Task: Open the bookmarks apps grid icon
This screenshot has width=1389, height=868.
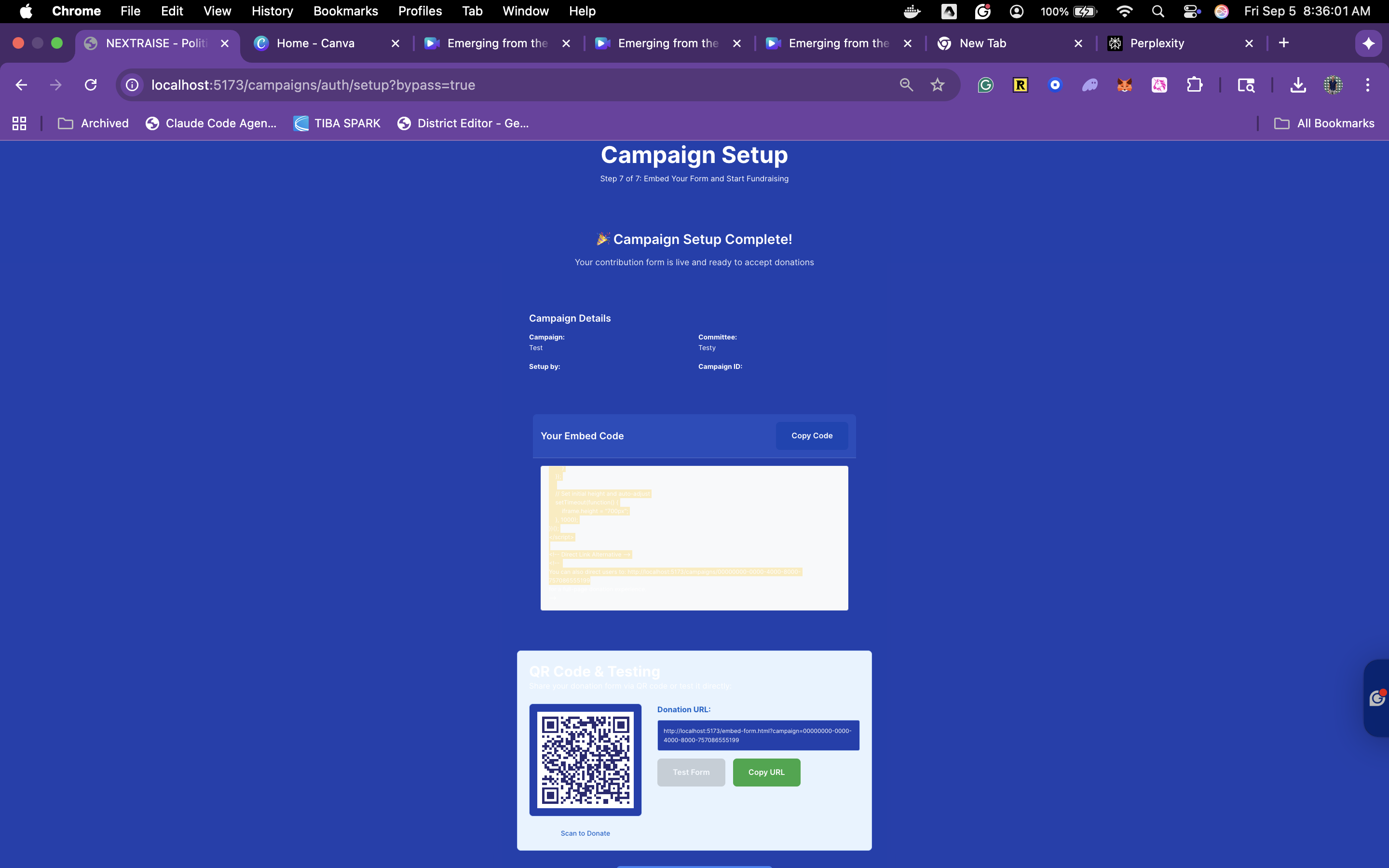Action: [x=19, y=123]
